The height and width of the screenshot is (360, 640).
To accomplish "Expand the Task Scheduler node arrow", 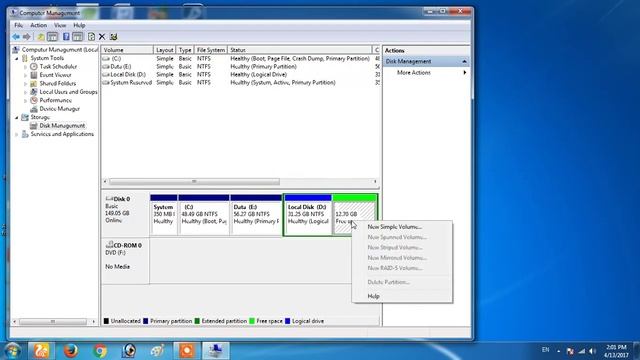I will coord(26,67).
